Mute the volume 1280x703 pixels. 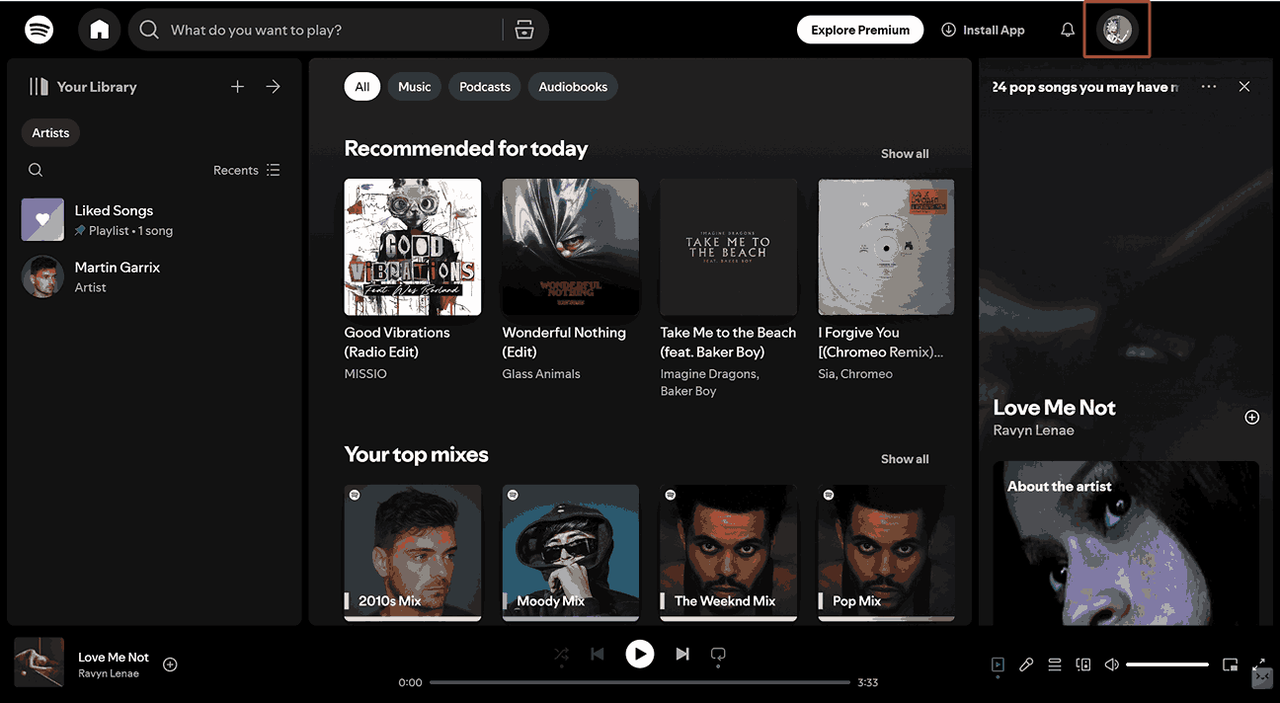[x=1111, y=664]
